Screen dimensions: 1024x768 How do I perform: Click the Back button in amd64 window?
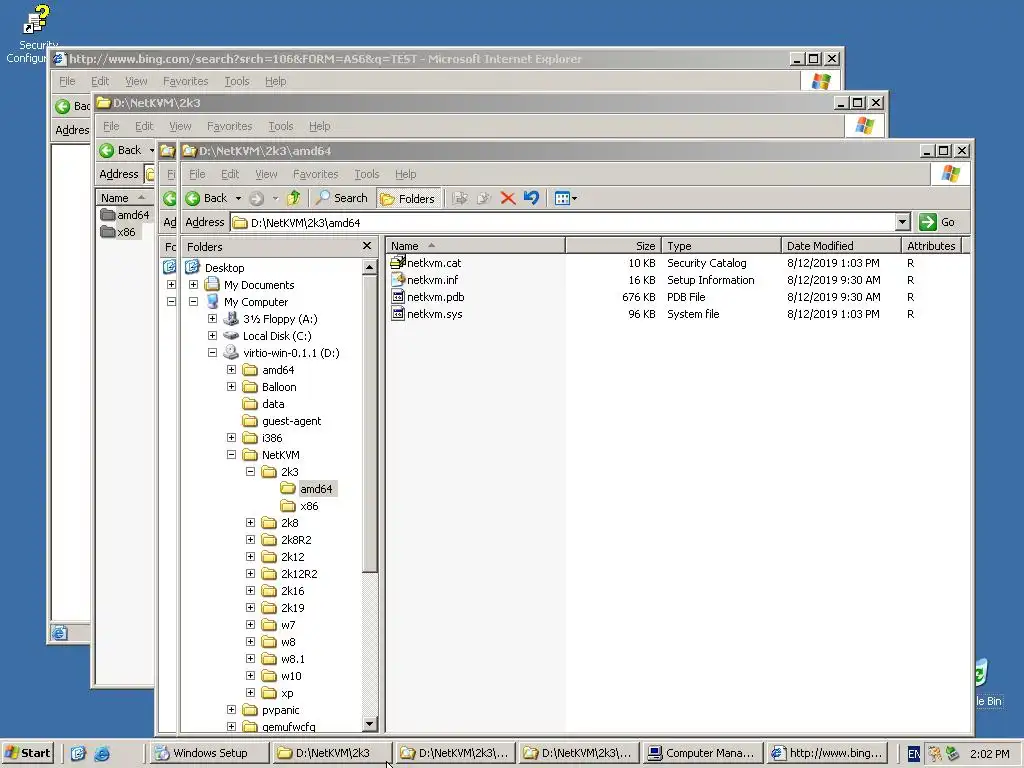206,198
